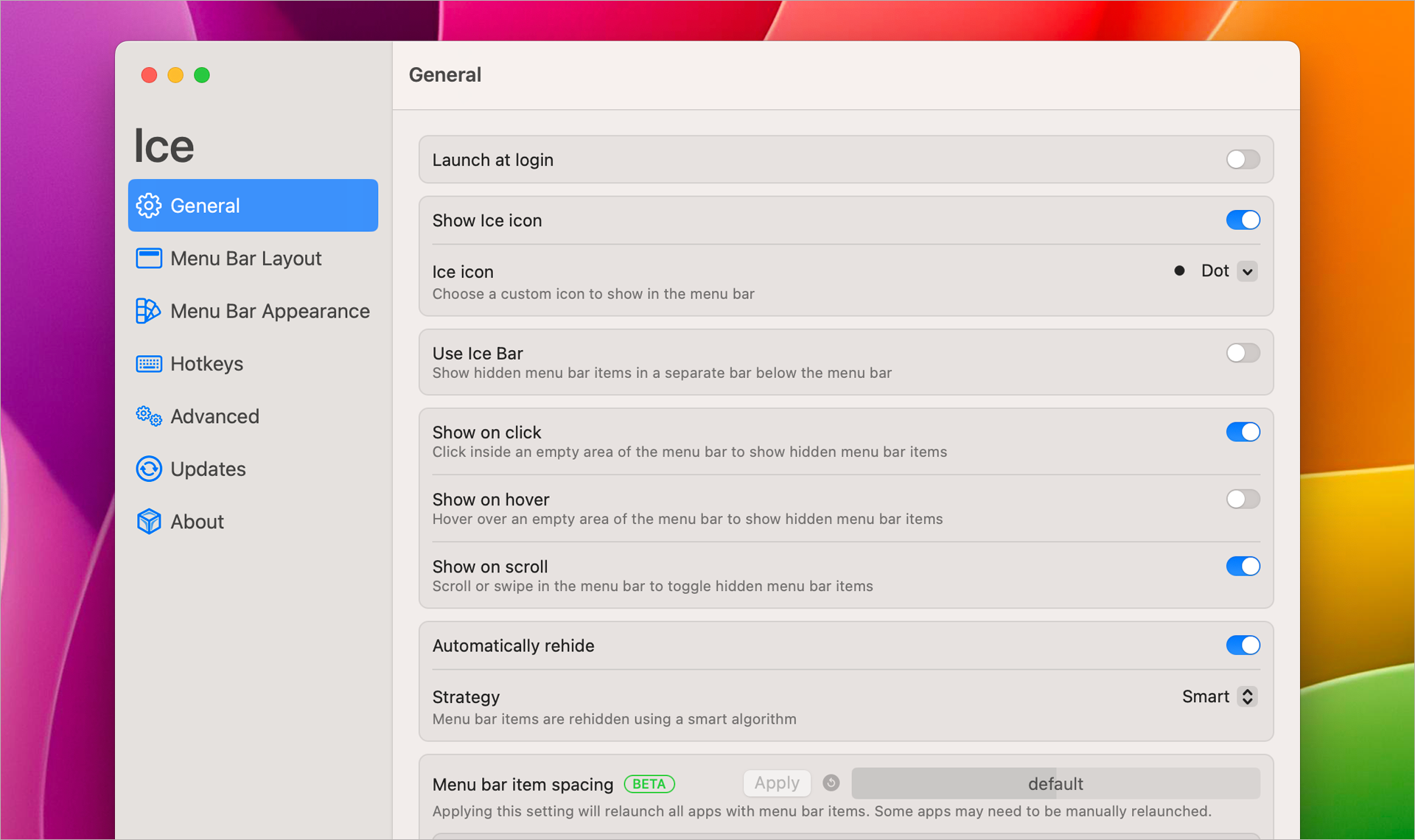The height and width of the screenshot is (840, 1415).
Task: Turn off the Show Ice icon switch
Action: [1243, 220]
